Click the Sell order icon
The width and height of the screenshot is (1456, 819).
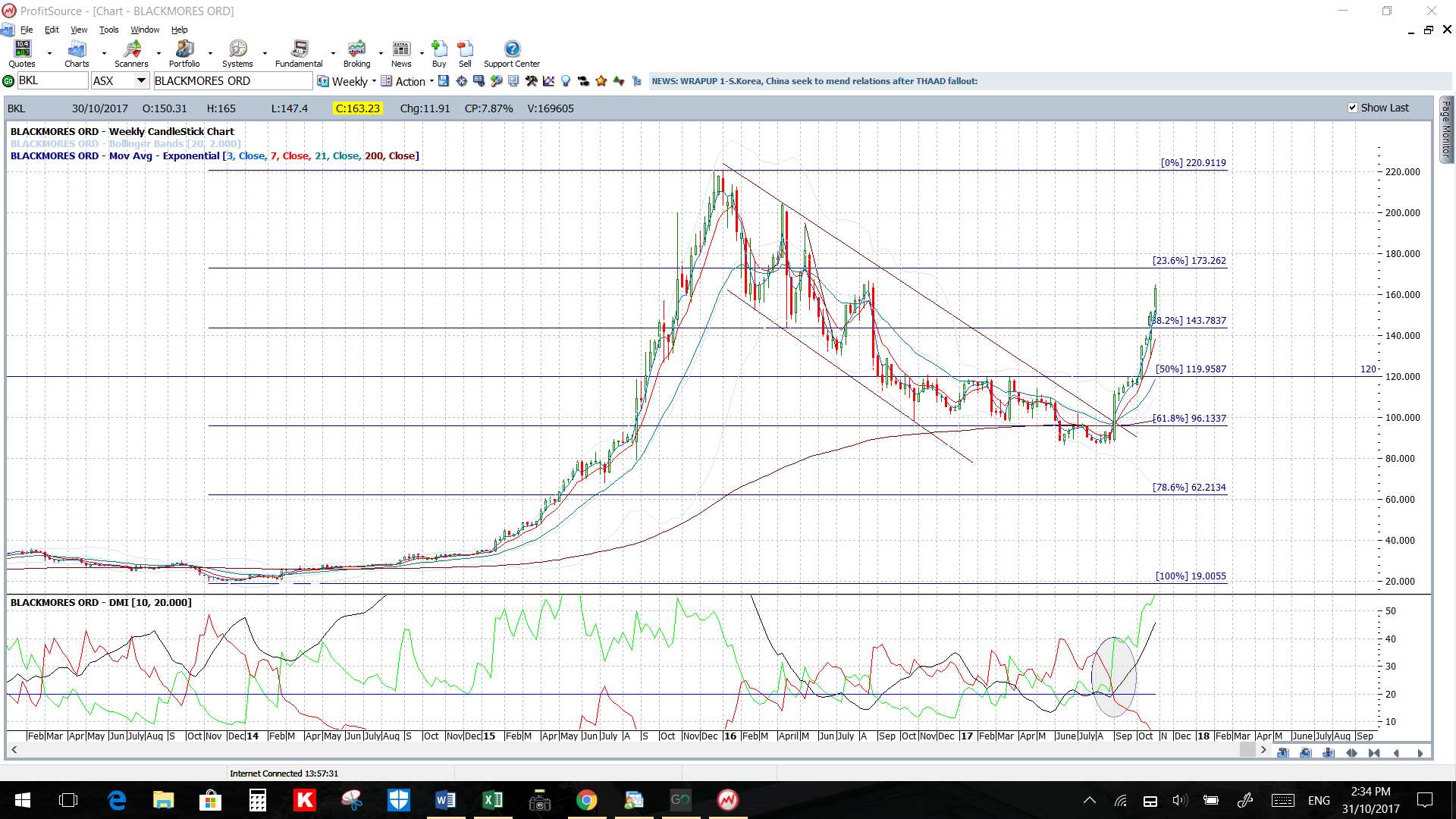tap(465, 54)
